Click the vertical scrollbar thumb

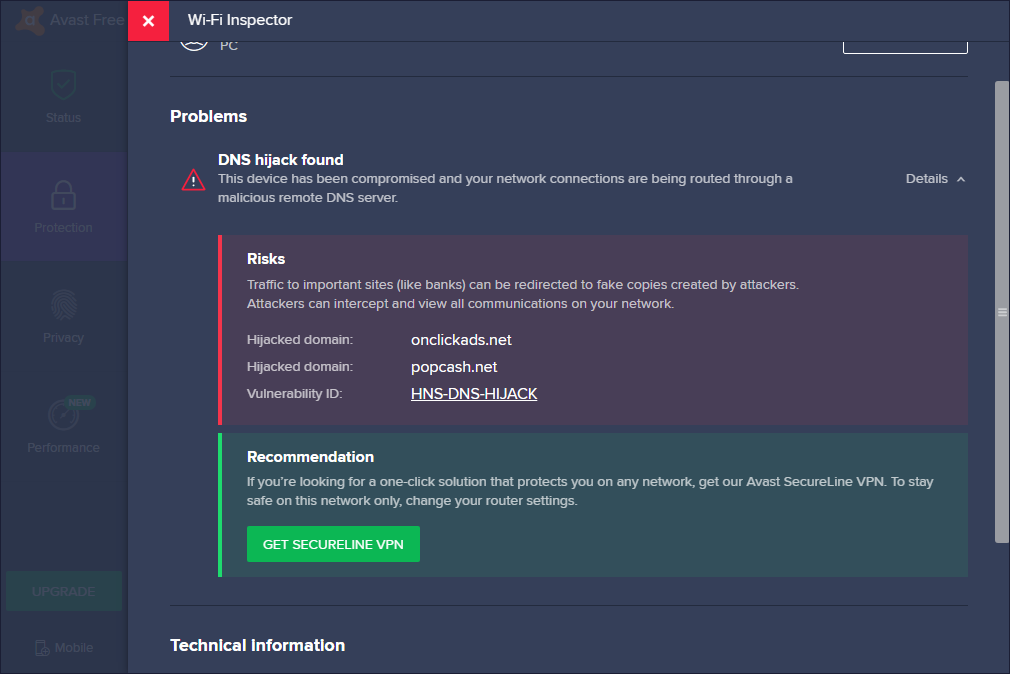[1001, 312]
